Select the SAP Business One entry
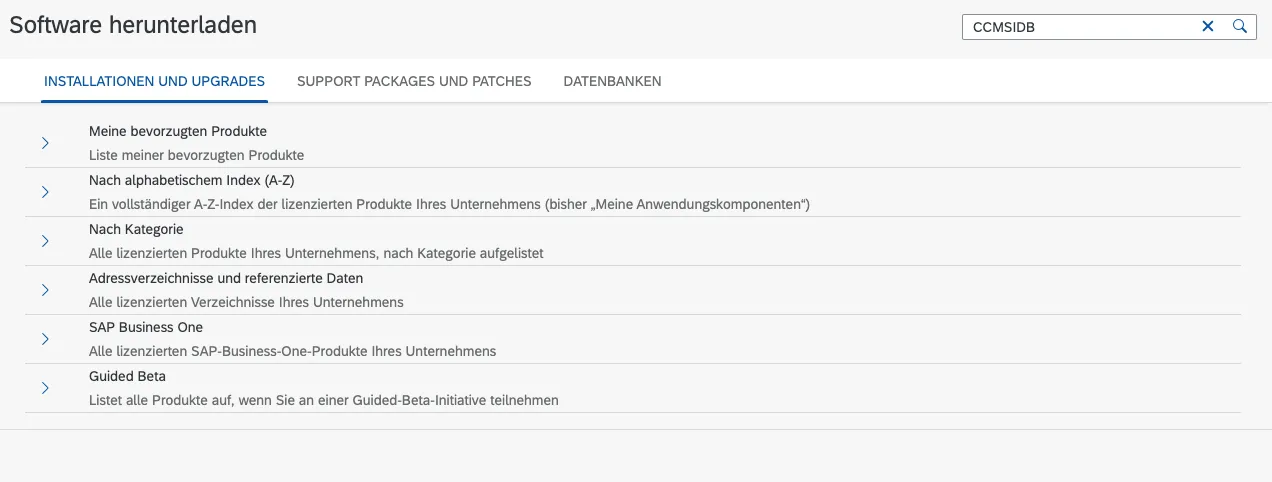1272x482 pixels. 146,327
